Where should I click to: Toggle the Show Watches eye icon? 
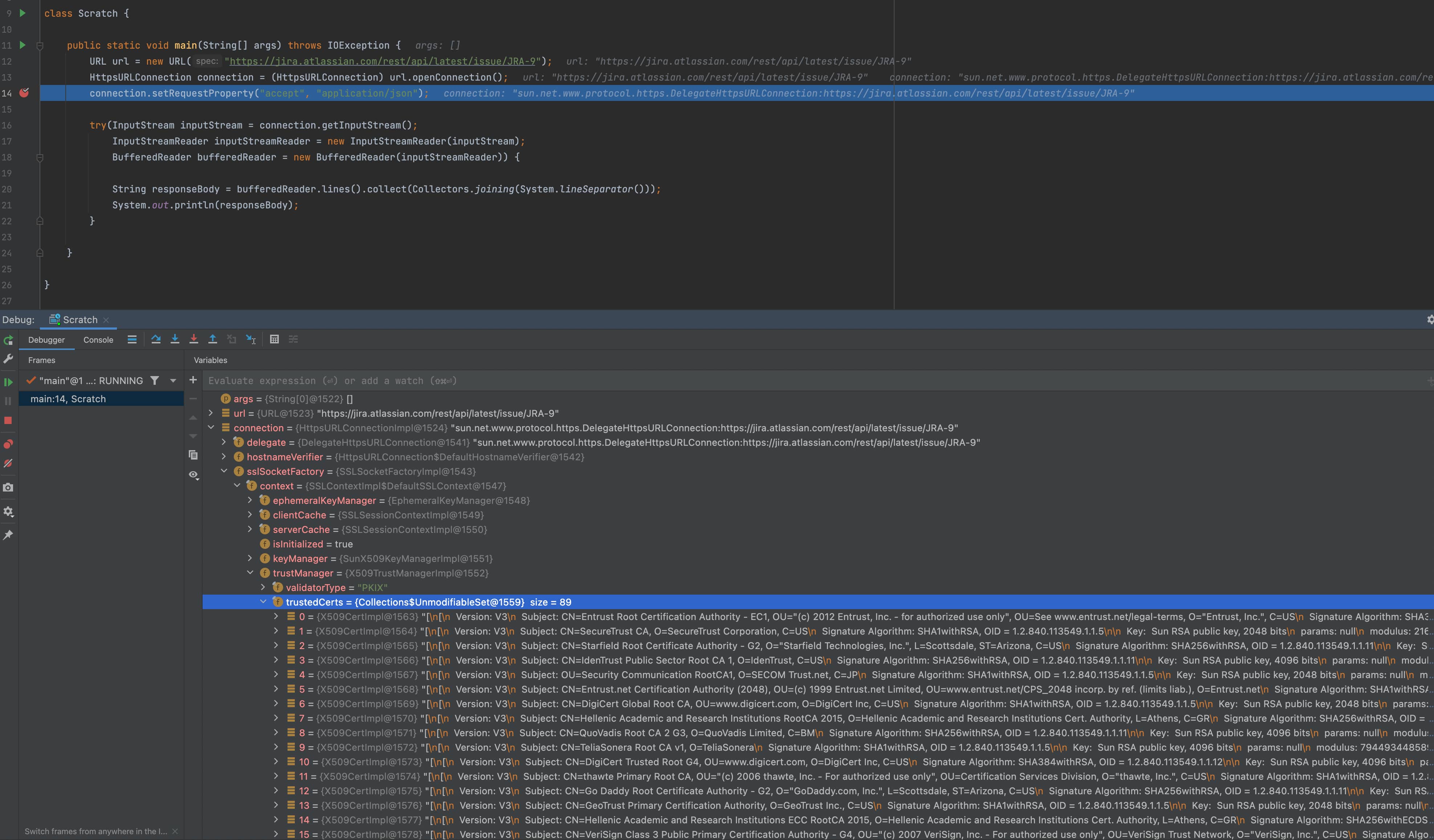(x=193, y=475)
